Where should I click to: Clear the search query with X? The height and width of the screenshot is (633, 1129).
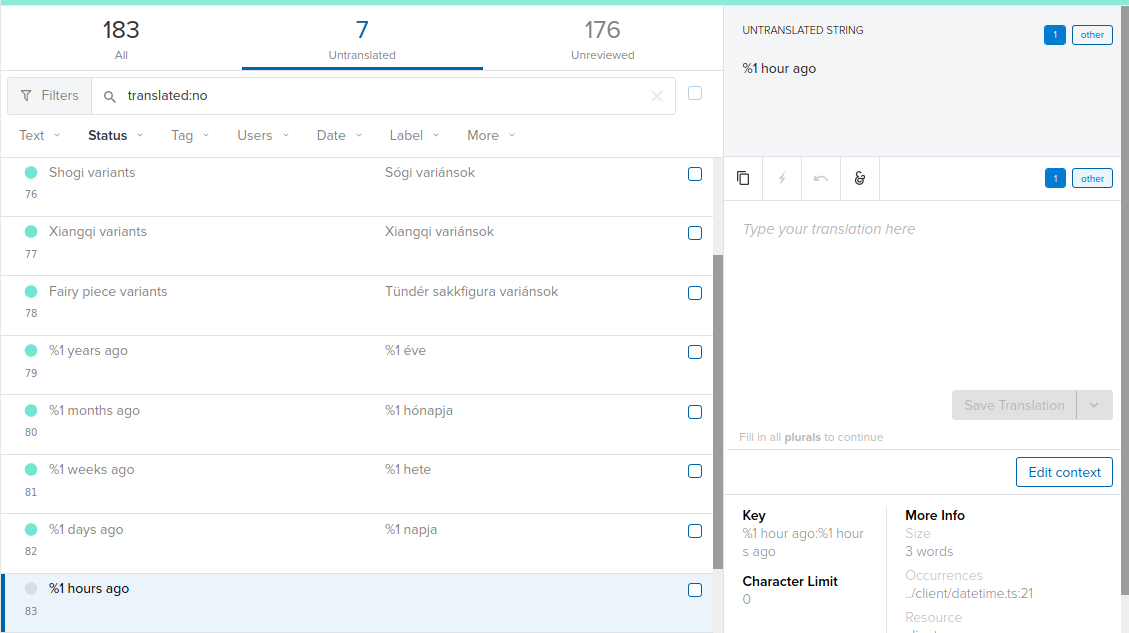click(x=657, y=96)
